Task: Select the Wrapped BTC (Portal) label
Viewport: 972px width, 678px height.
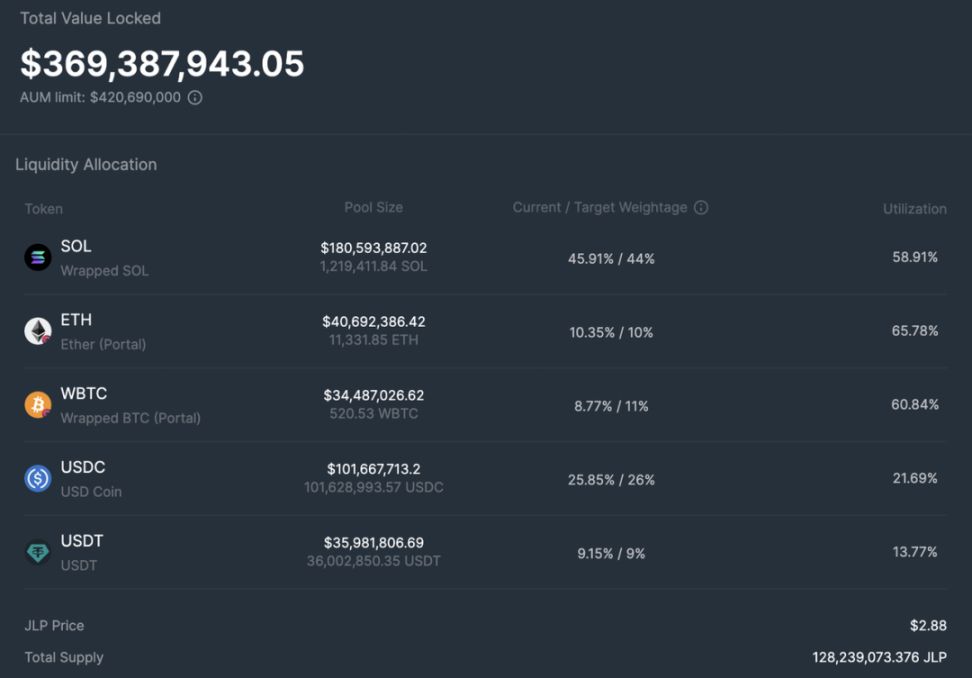Action: (x=130, y=418)
